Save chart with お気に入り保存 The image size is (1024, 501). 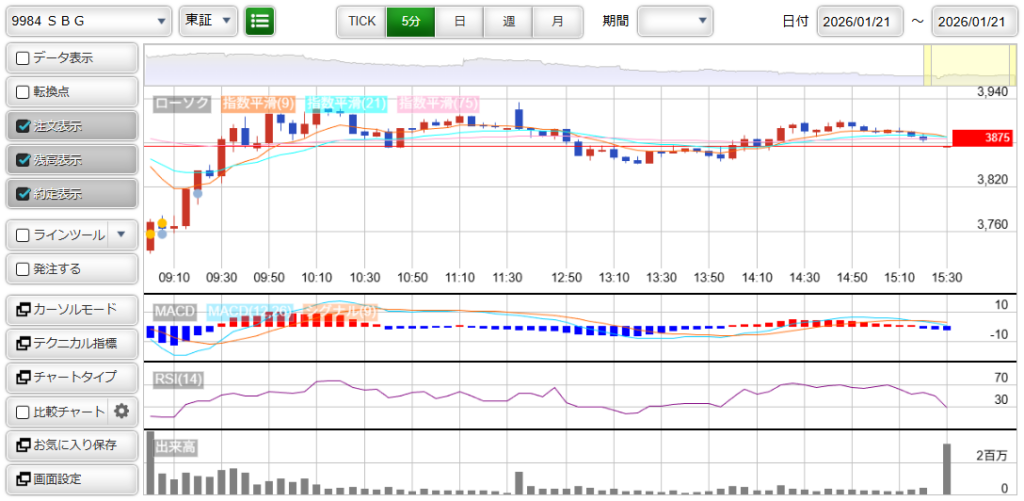[70, 445]
